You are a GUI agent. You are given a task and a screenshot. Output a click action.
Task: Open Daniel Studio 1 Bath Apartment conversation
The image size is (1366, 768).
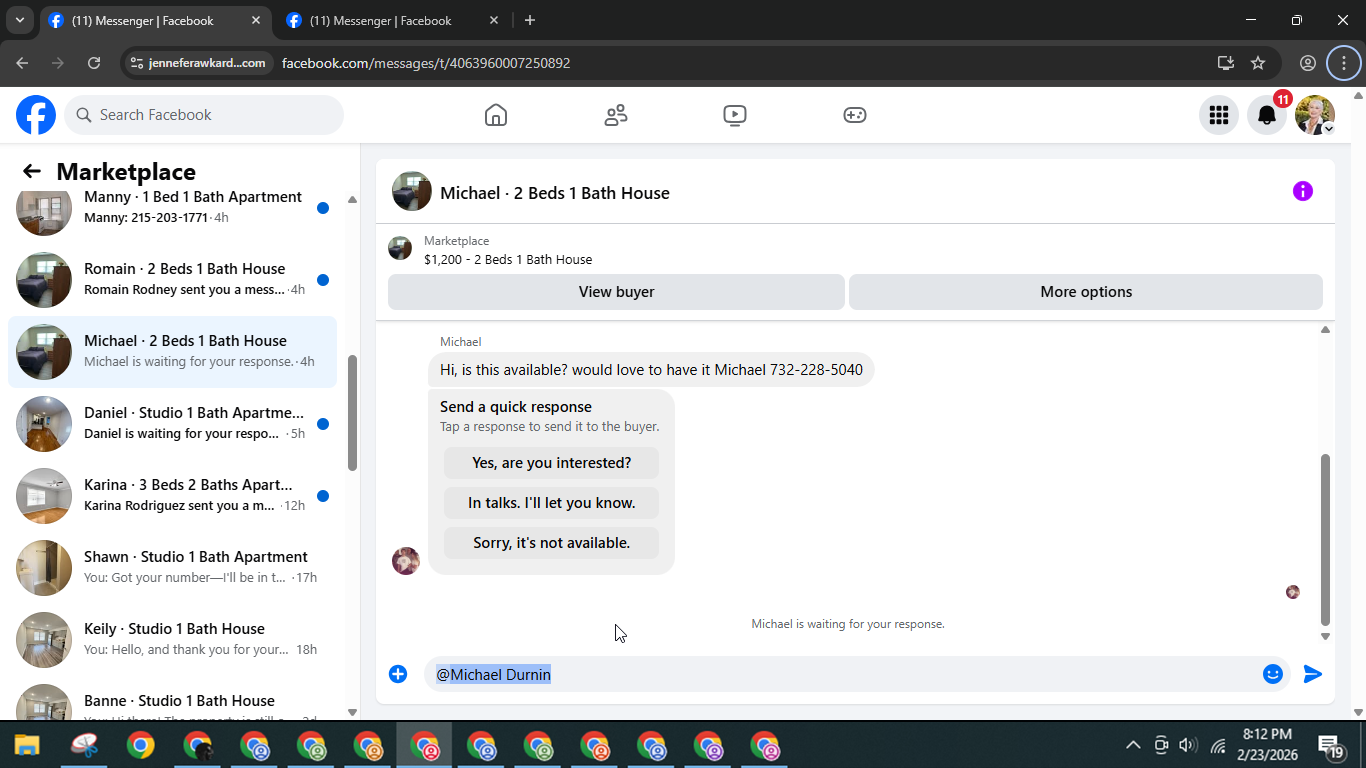[x=172, y=424]
